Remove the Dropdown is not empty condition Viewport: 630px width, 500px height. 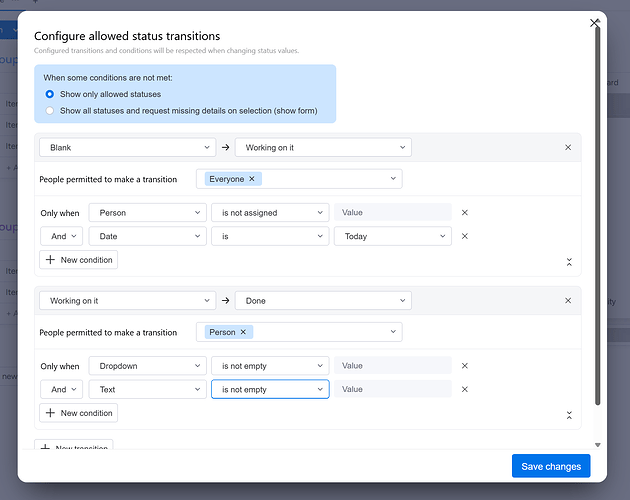click(x=465, y=365)
